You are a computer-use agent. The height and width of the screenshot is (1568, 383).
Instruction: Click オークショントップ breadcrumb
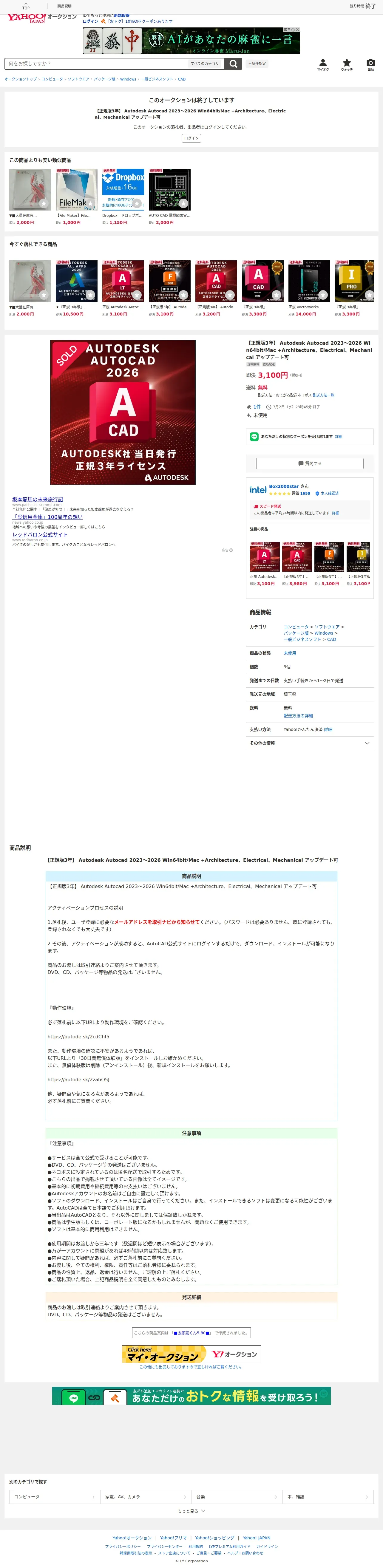coord(21,79)
